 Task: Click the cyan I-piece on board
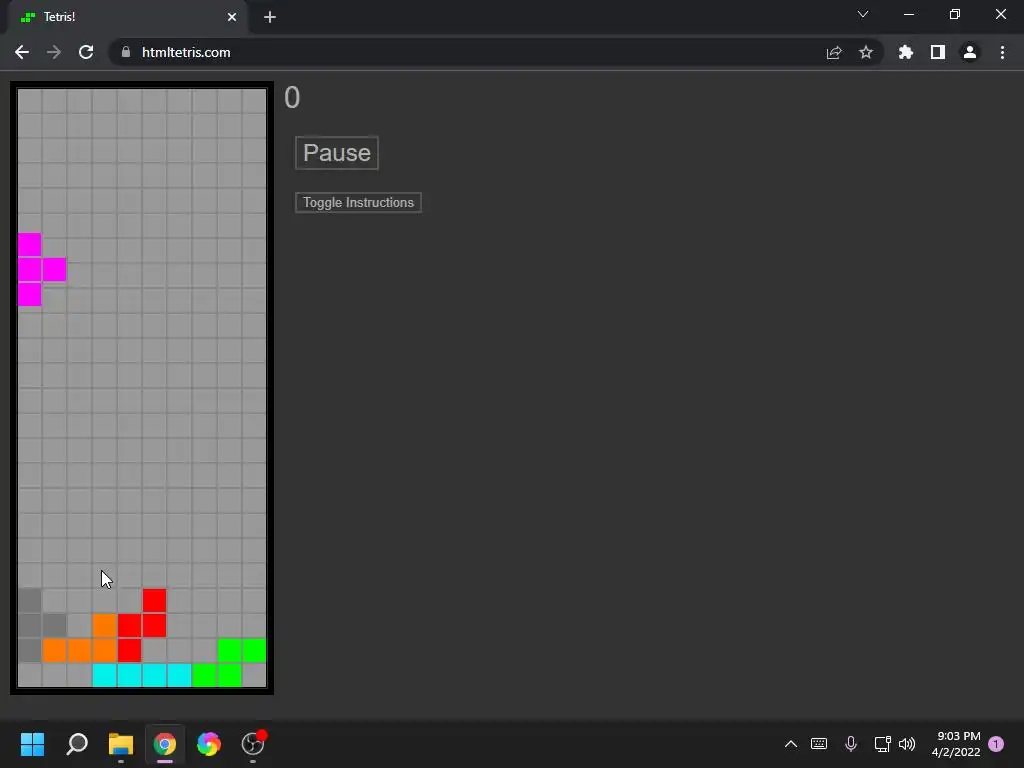click(x=142, y=675)
